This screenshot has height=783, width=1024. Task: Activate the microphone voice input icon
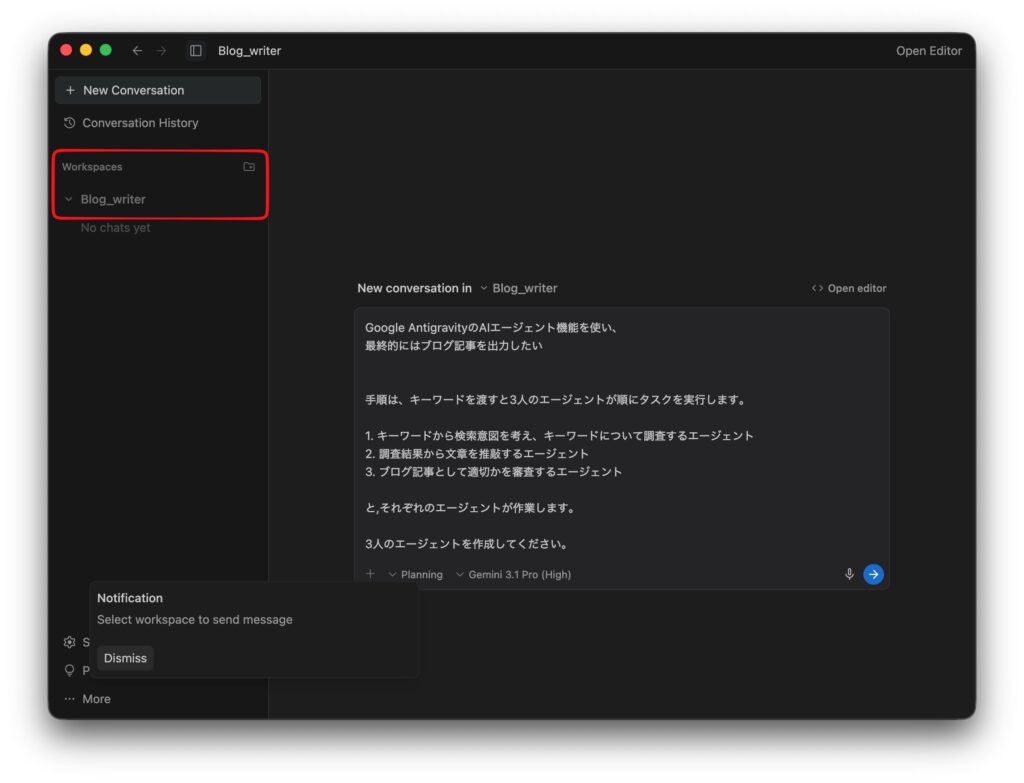coord(849,574)
